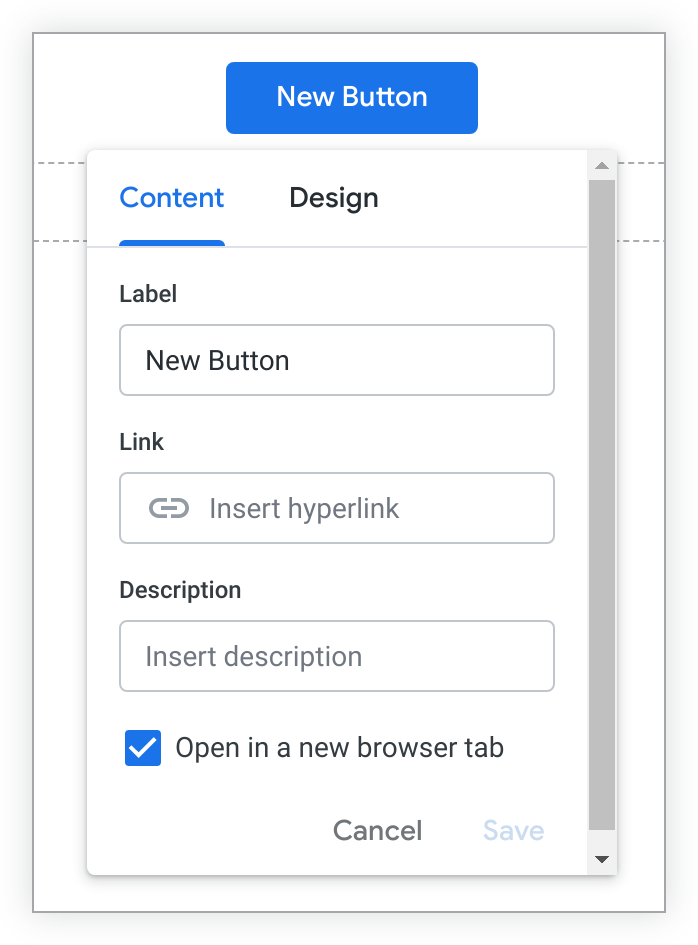Click the dialog's vertical scrollbar thumb

[602, 500]
